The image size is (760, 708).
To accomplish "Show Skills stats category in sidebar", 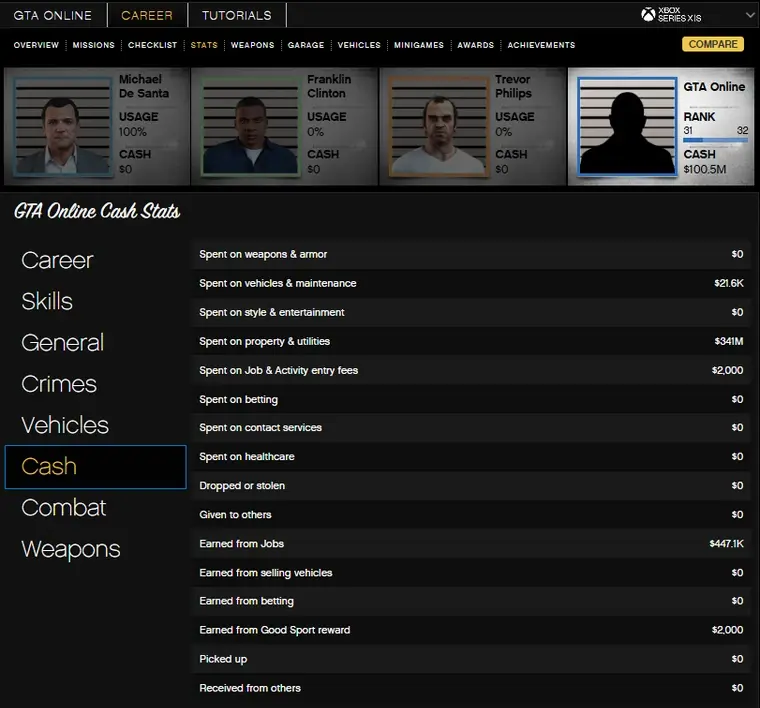I will coord(47,301).
